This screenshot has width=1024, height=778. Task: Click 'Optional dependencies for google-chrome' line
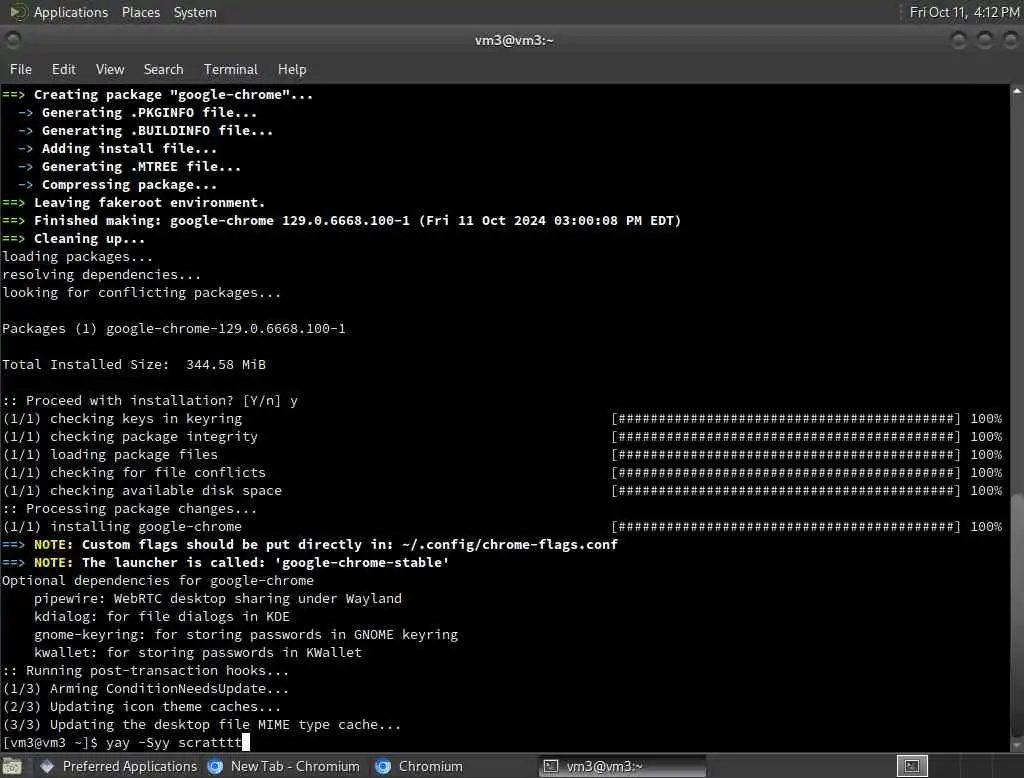158,581
